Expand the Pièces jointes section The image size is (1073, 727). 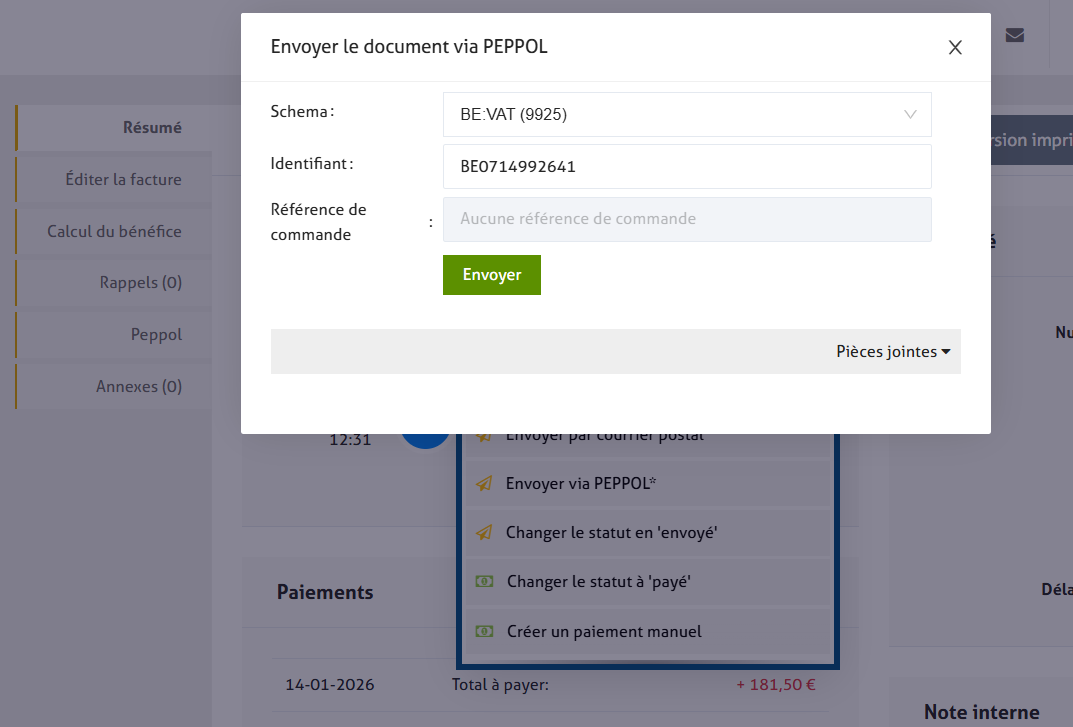[x=892, y=352]
